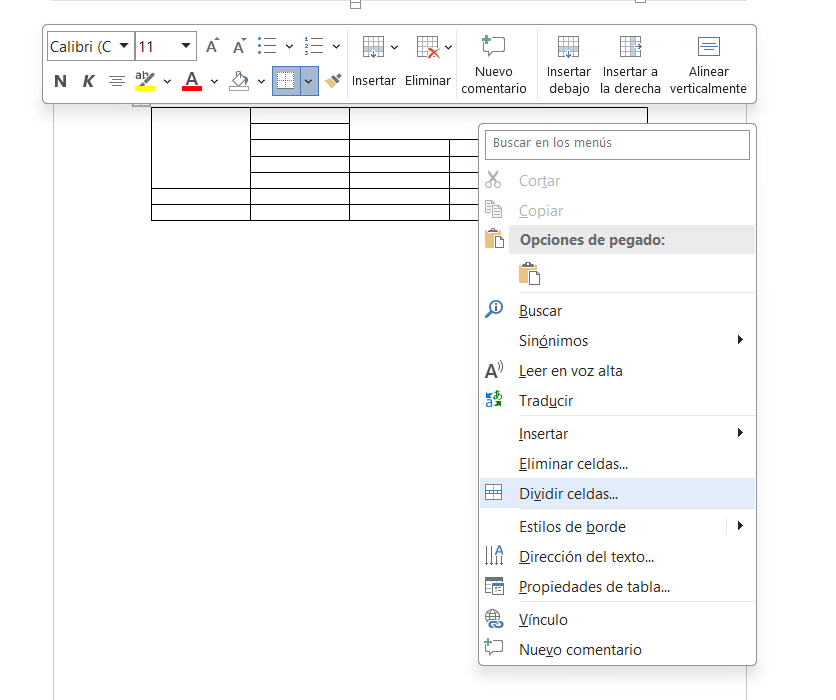The height and width of the screenshot is (700, 836).
Task: Click the shading paint bucket icon
Action: [239, 81]
